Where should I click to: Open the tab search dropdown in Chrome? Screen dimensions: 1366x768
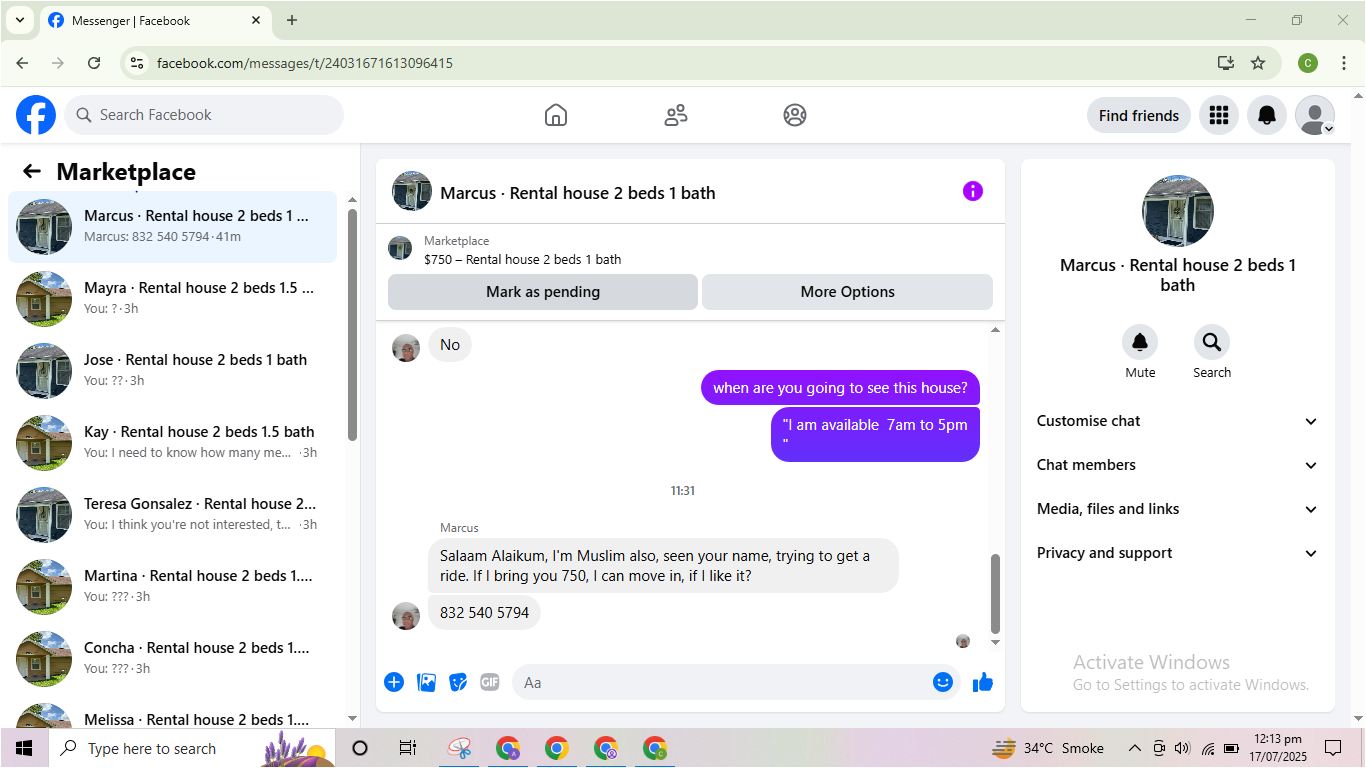click(x=19, y=20)
